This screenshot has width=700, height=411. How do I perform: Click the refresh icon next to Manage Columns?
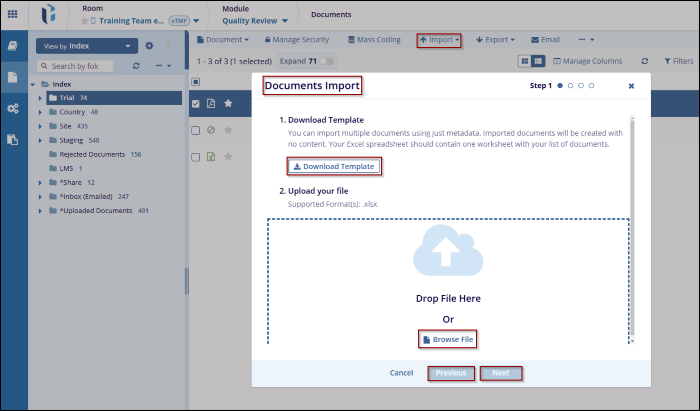pyautogui.click(x=645, y=61)
